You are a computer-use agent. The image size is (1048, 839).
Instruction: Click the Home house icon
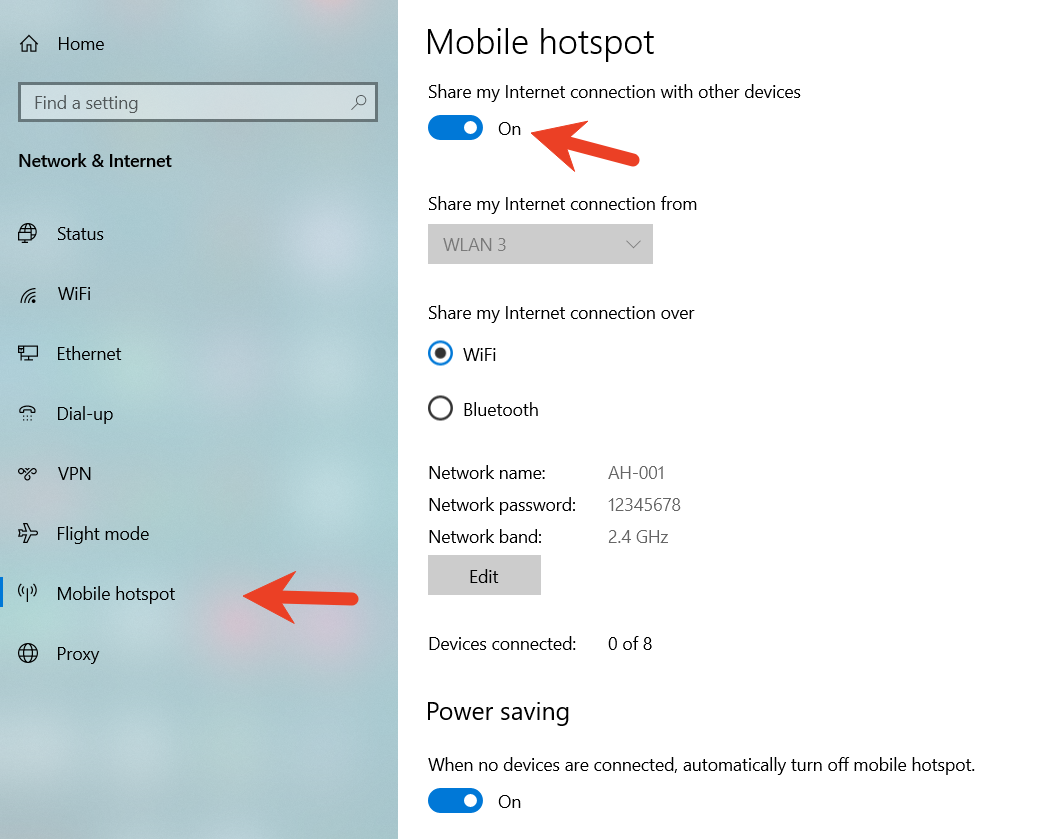click(x=29, y=44)
